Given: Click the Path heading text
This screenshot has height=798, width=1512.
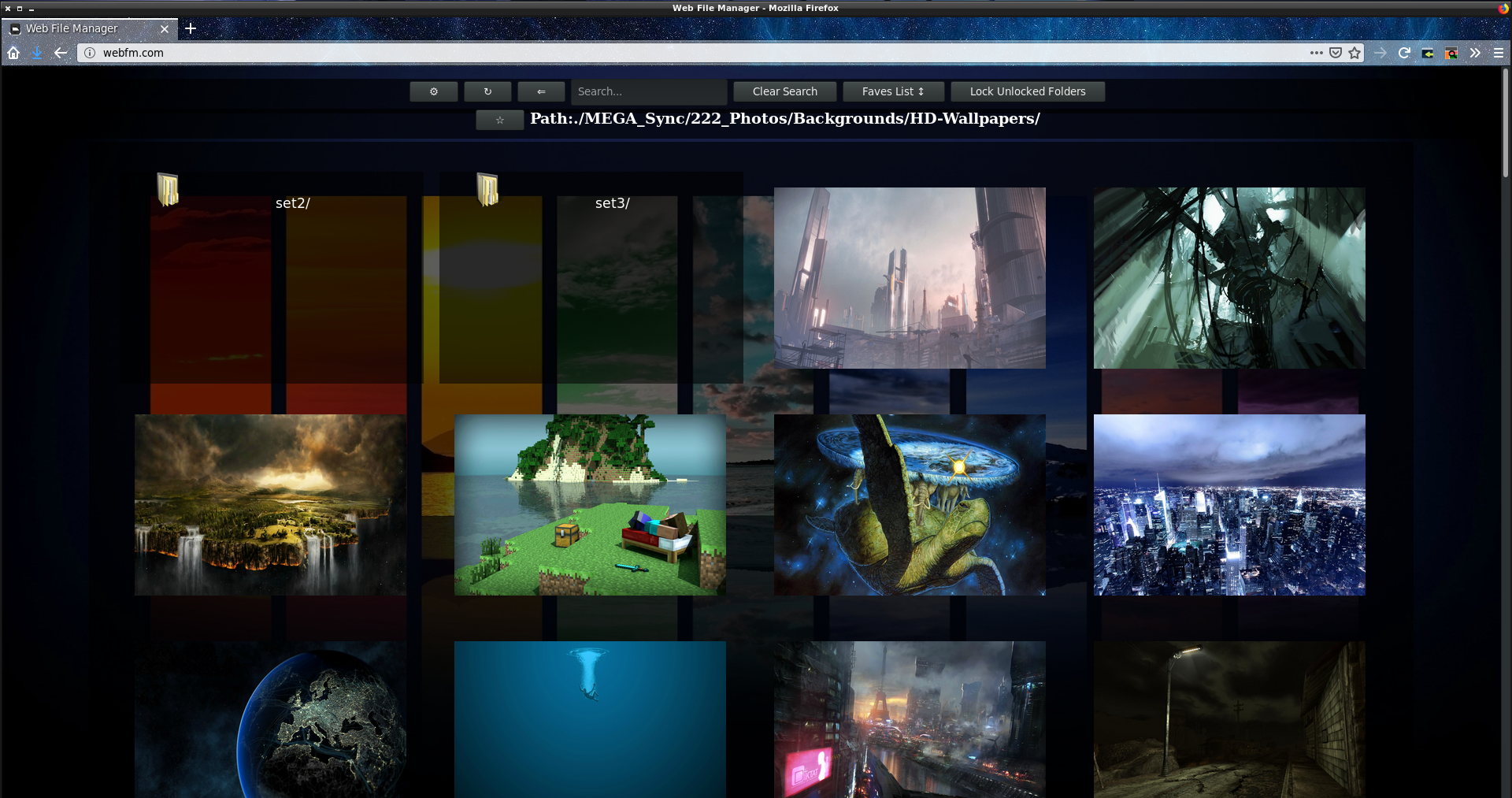Looking at the screenshot, I should click(x=784, y=119).
